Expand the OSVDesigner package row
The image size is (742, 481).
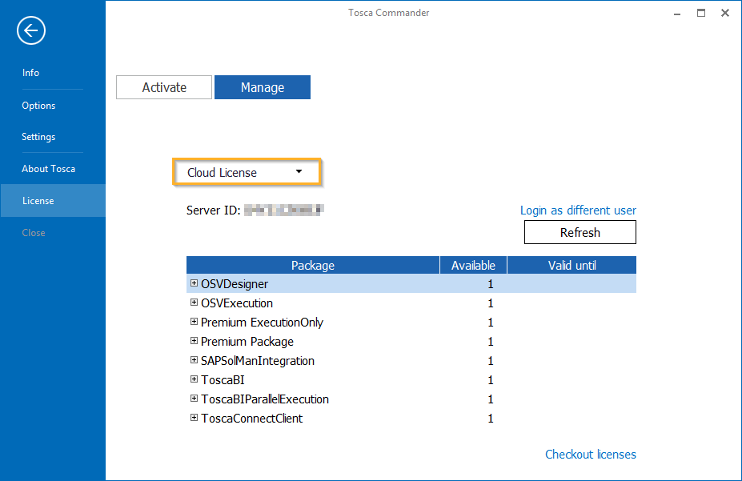point(194,284)
